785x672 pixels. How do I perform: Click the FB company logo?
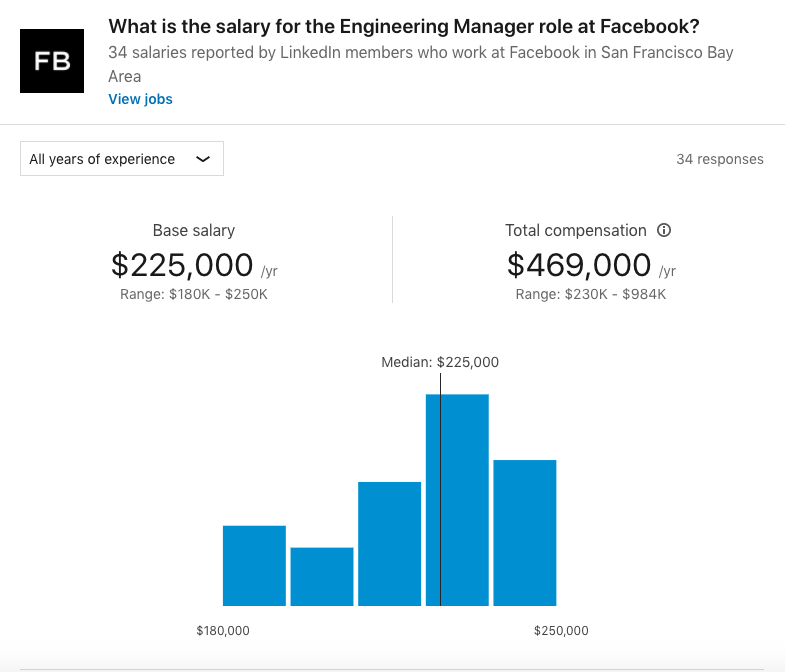coord(52,61)
